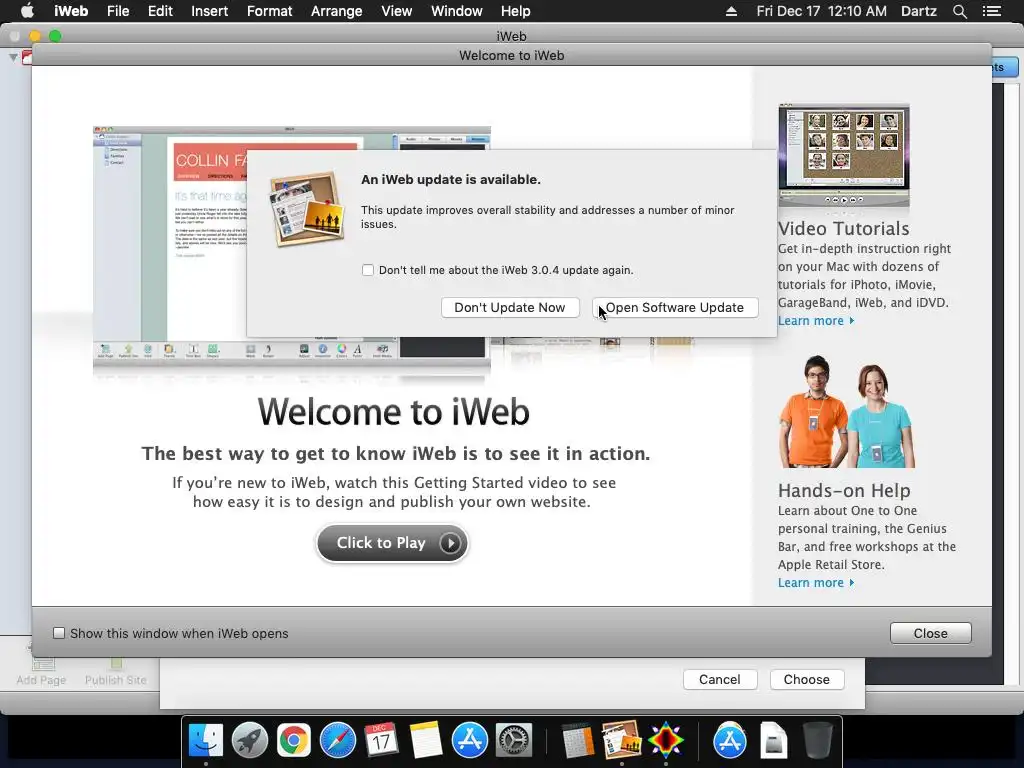Click the eject icon in menu bar
The width and height of the screenshot is (1024, 768).
coord(731,11)
